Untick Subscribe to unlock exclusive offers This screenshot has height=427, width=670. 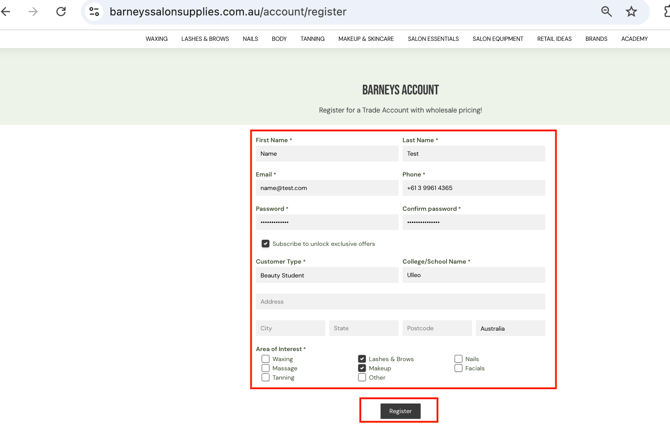coord(265,244)
